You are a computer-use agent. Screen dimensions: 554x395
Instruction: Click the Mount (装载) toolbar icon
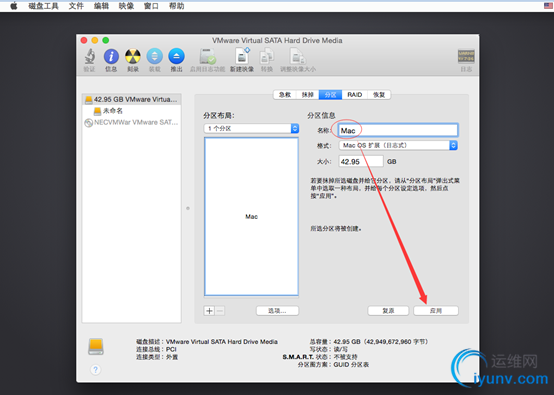point(155,57)
